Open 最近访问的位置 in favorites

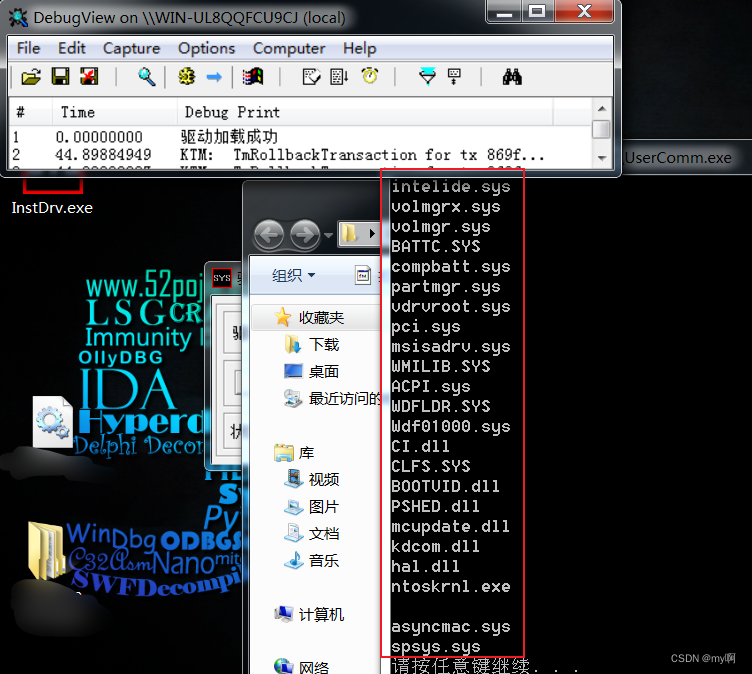coord(332,398)
